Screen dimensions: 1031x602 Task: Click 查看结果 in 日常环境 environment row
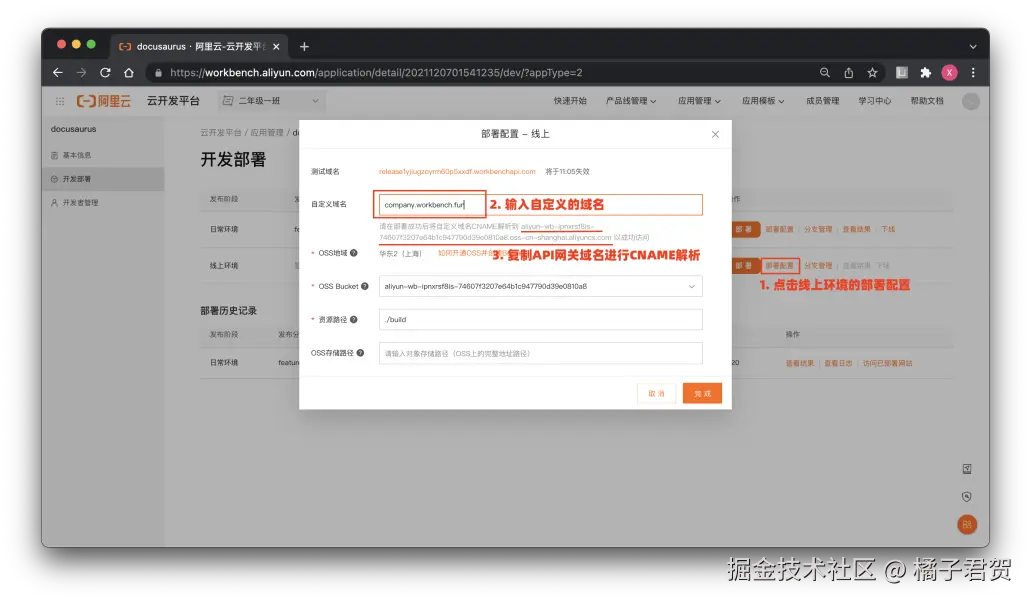tap(856, 229)
